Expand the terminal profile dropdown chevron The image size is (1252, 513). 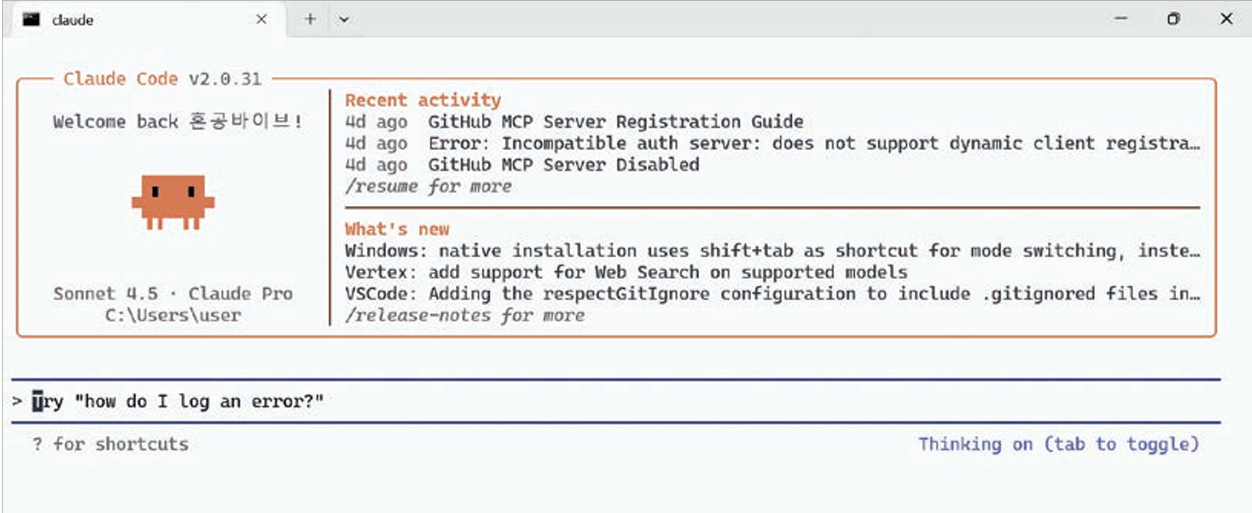343,19
